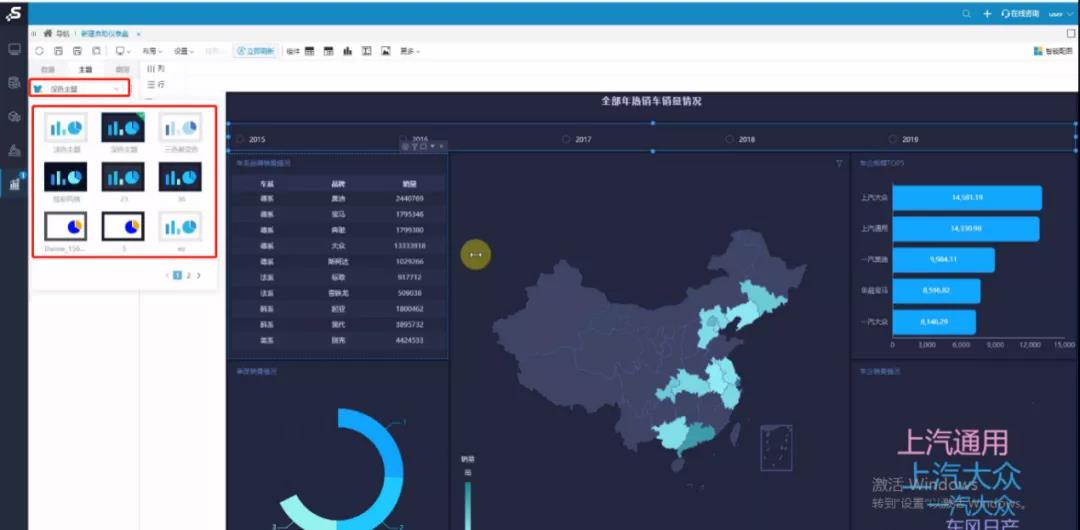Click the filter funnel icon above map

[839, 163]
